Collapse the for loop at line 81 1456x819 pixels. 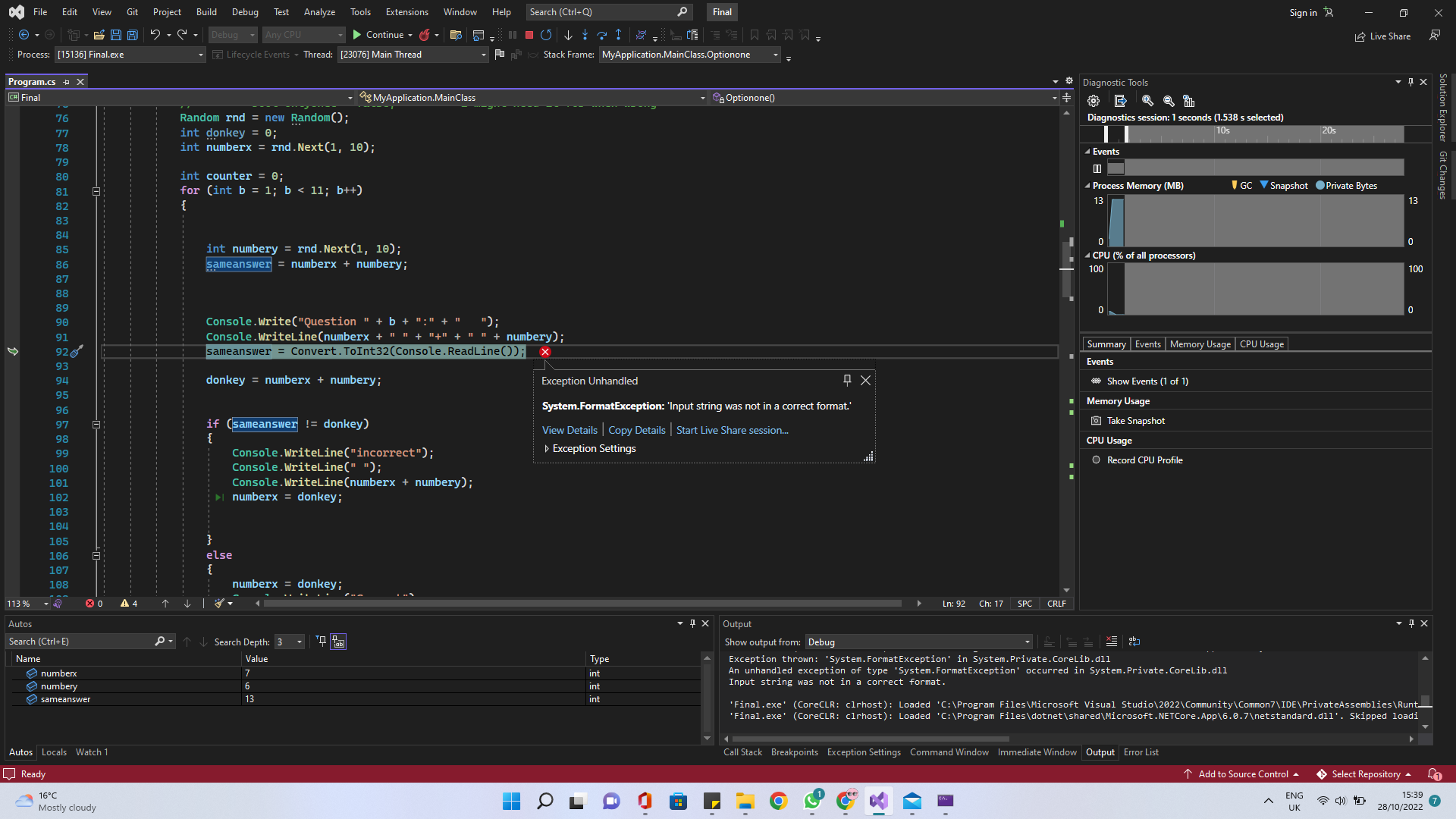96,191
